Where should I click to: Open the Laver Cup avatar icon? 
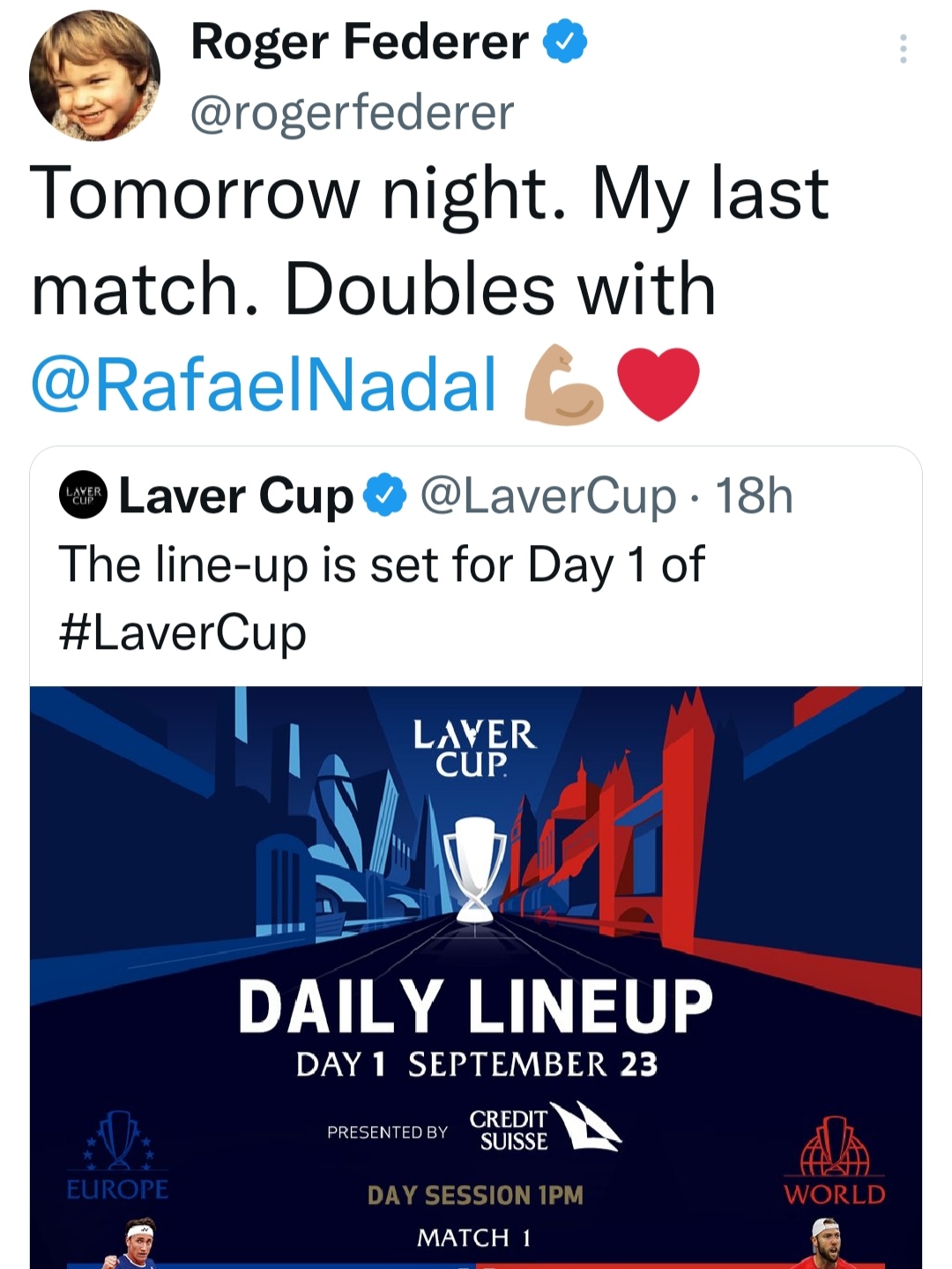coord(83,495)
